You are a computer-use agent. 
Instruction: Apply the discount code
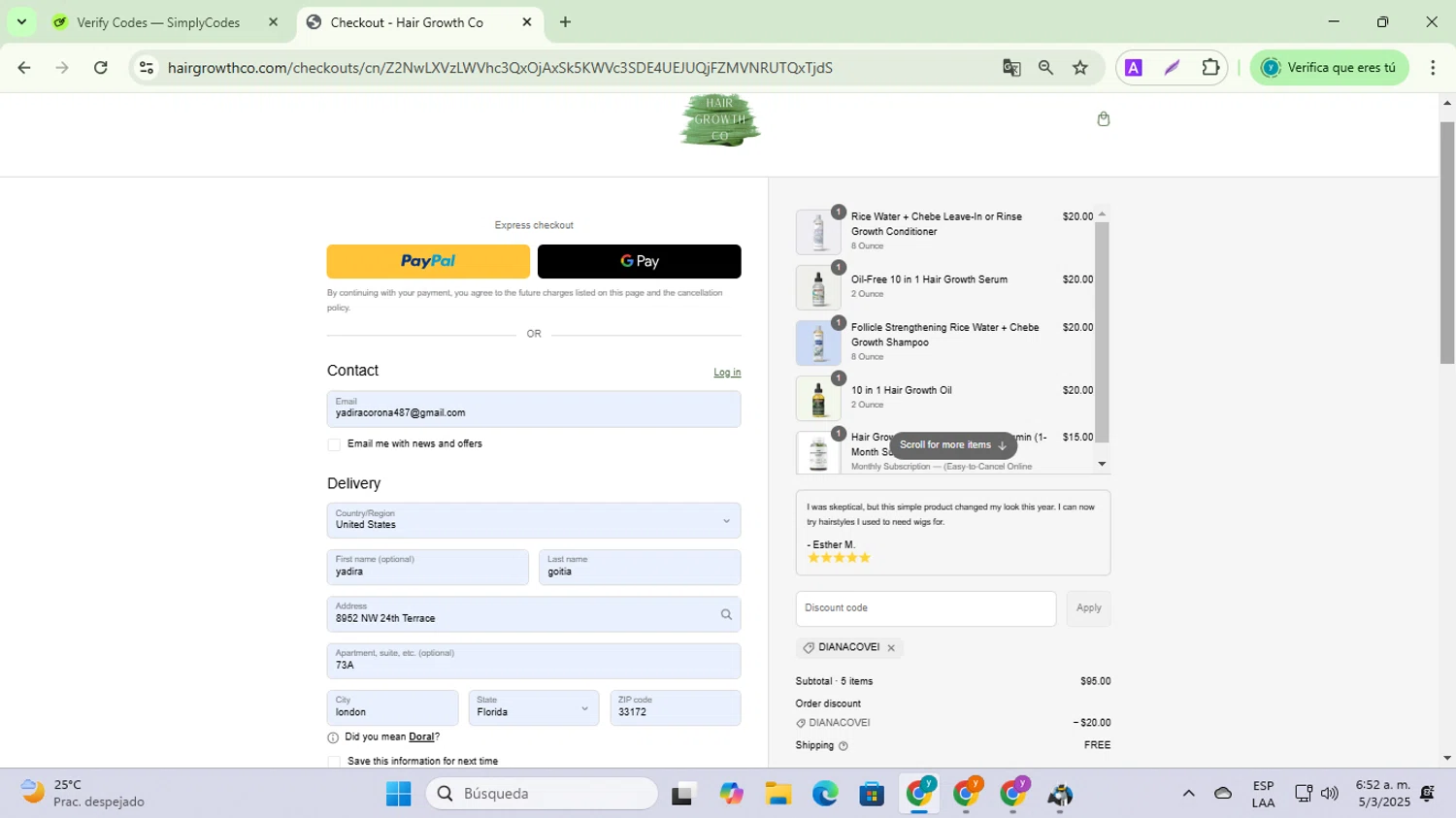[1088, 608]
